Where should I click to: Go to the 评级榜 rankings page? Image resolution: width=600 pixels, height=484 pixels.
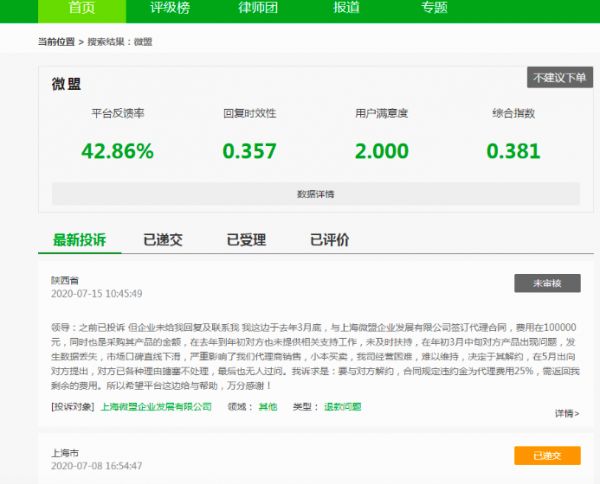point(169,8)
